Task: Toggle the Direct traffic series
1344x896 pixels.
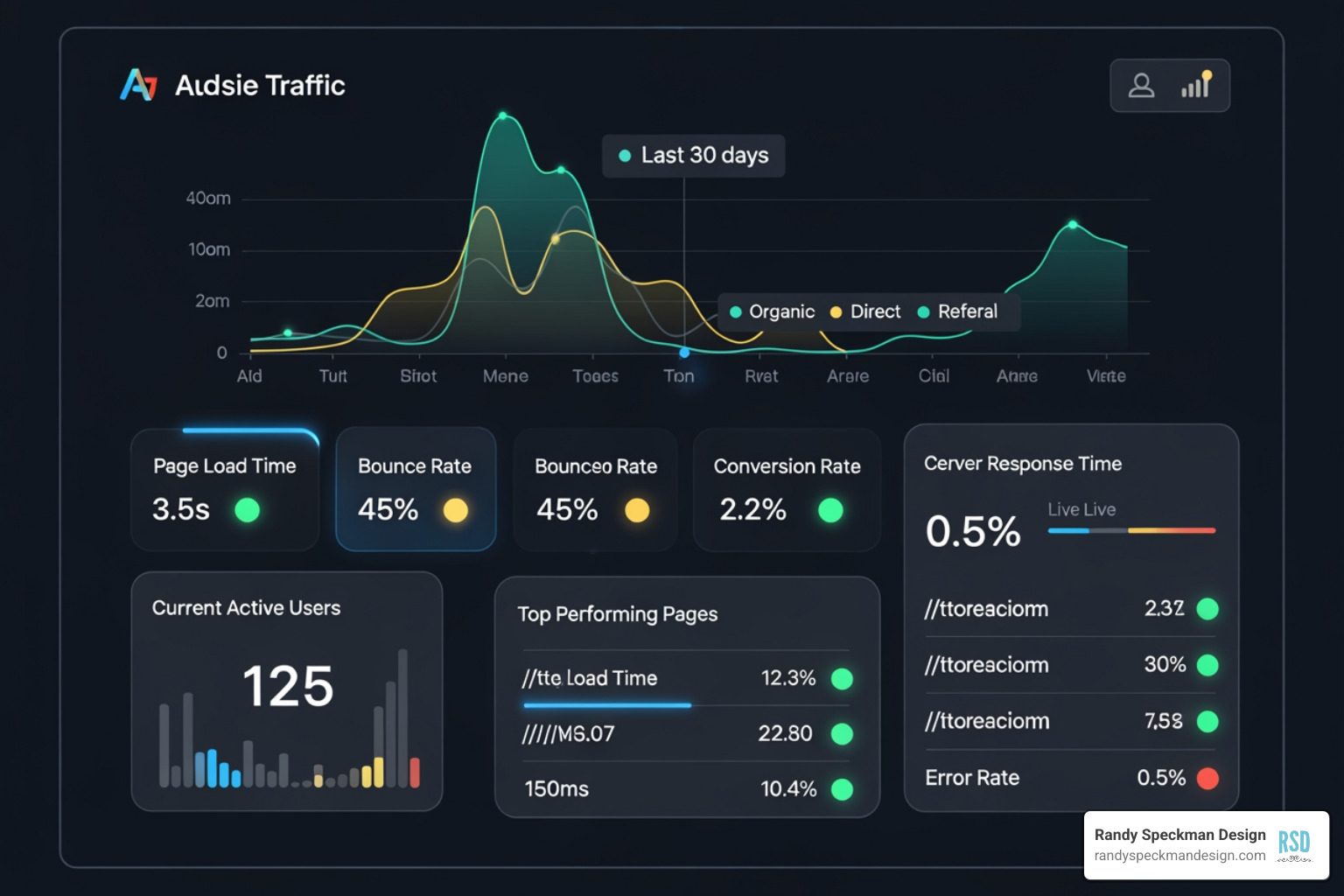Action: (865, 311)
